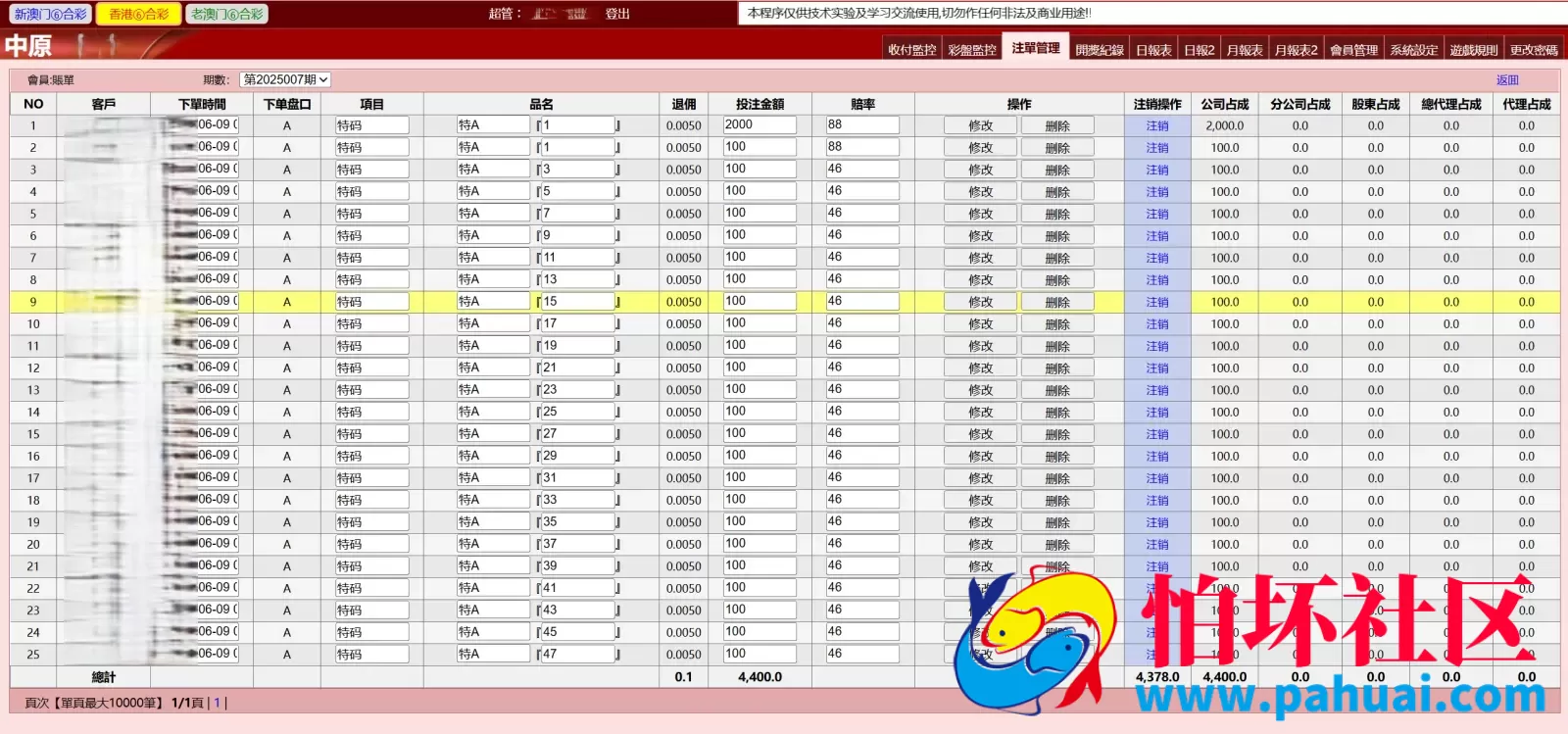Focus 特A field in row 7
The width and height of the screenshot is (1568, 734).
pos(493,258)
